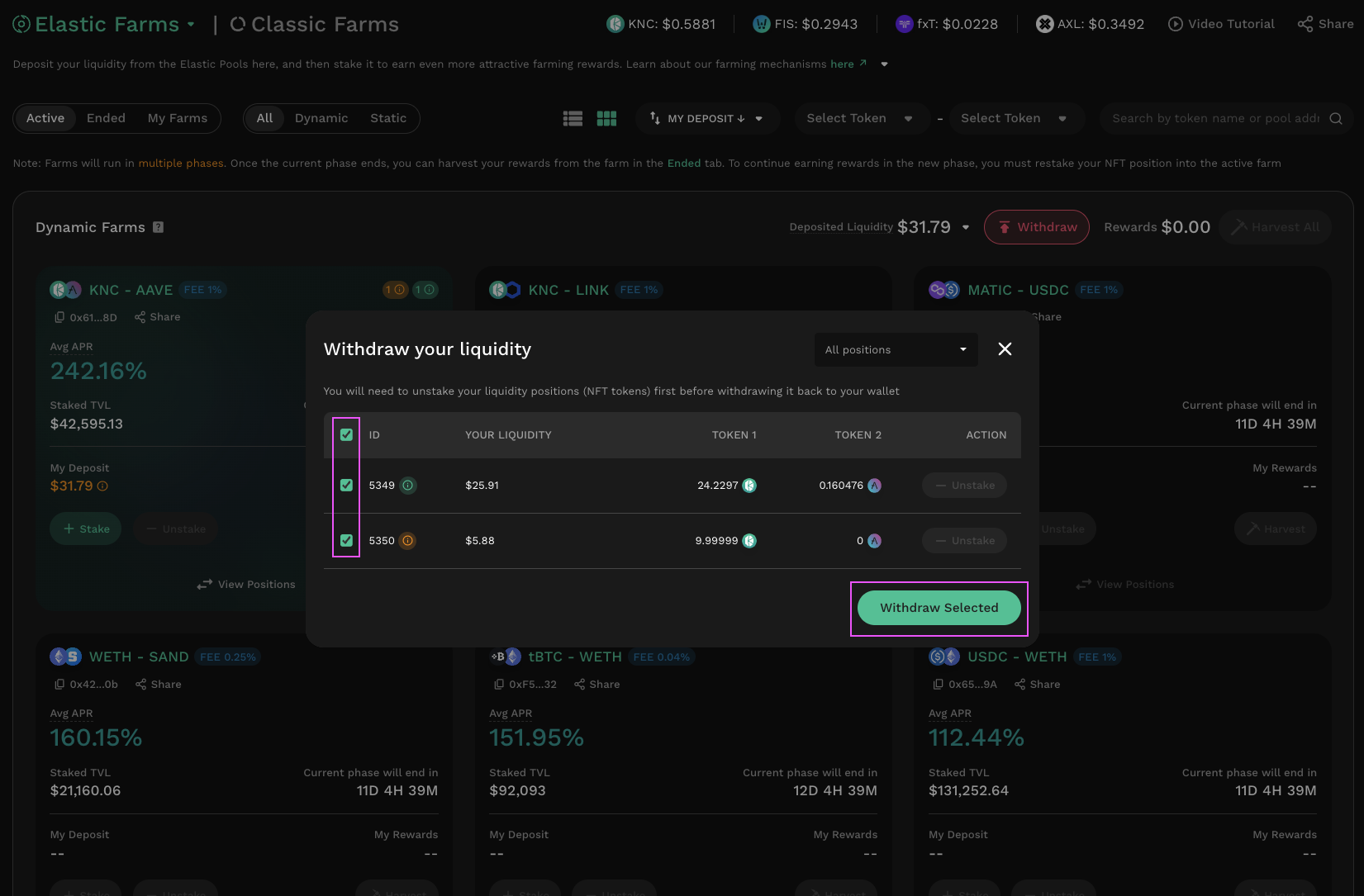The width and height of the screenshot is (1364, 896).
Task: Open the All positions dropdown
Action: point(896,350)
